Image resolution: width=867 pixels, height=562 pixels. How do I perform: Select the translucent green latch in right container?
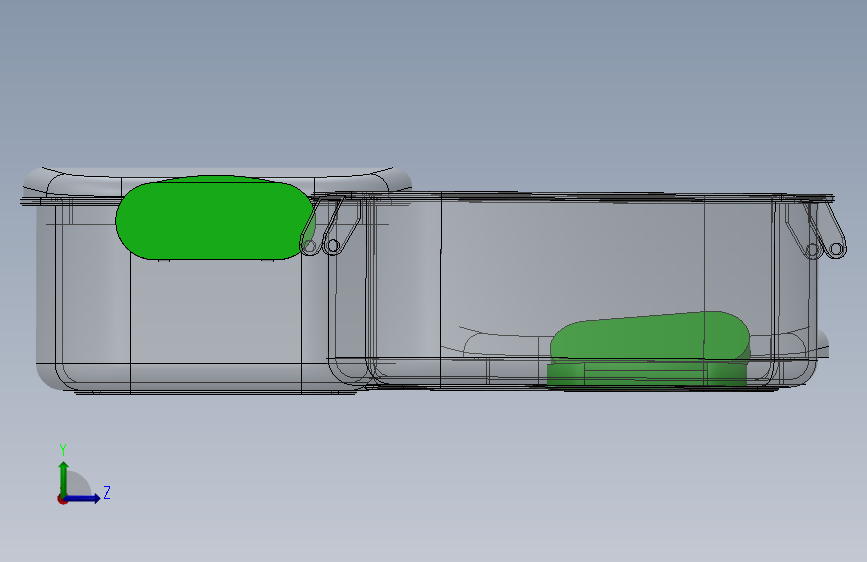coord(649,349)
